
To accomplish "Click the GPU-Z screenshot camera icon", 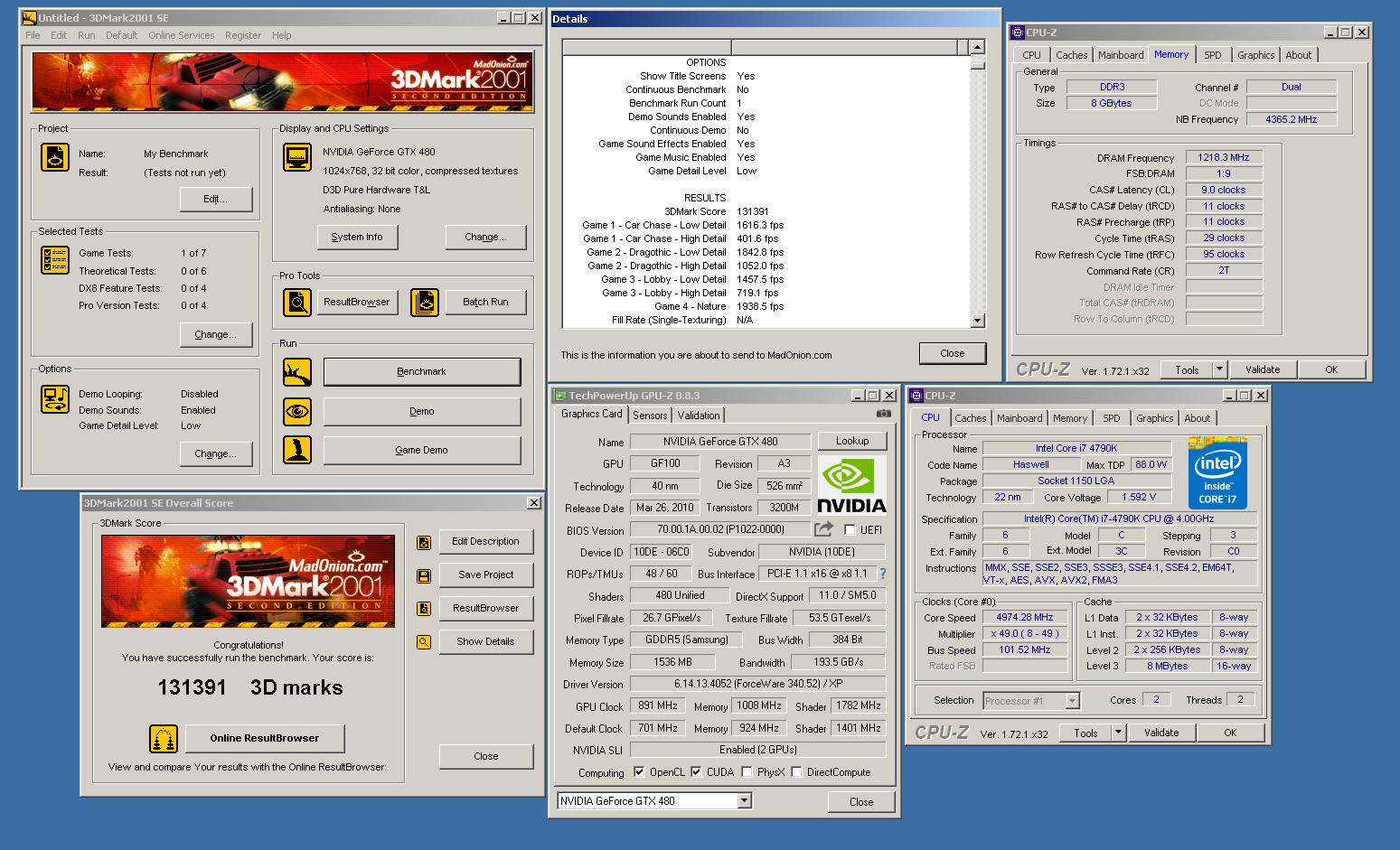I will click(883, 414).
